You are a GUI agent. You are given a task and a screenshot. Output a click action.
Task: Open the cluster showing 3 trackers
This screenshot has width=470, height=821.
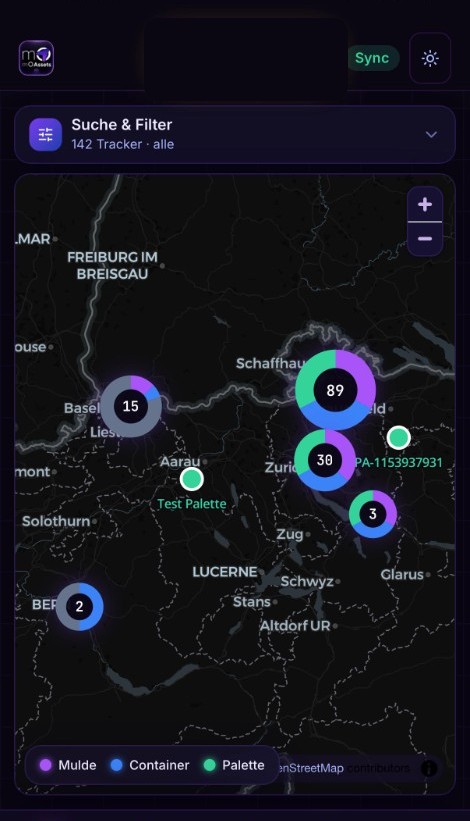(373, 514)
